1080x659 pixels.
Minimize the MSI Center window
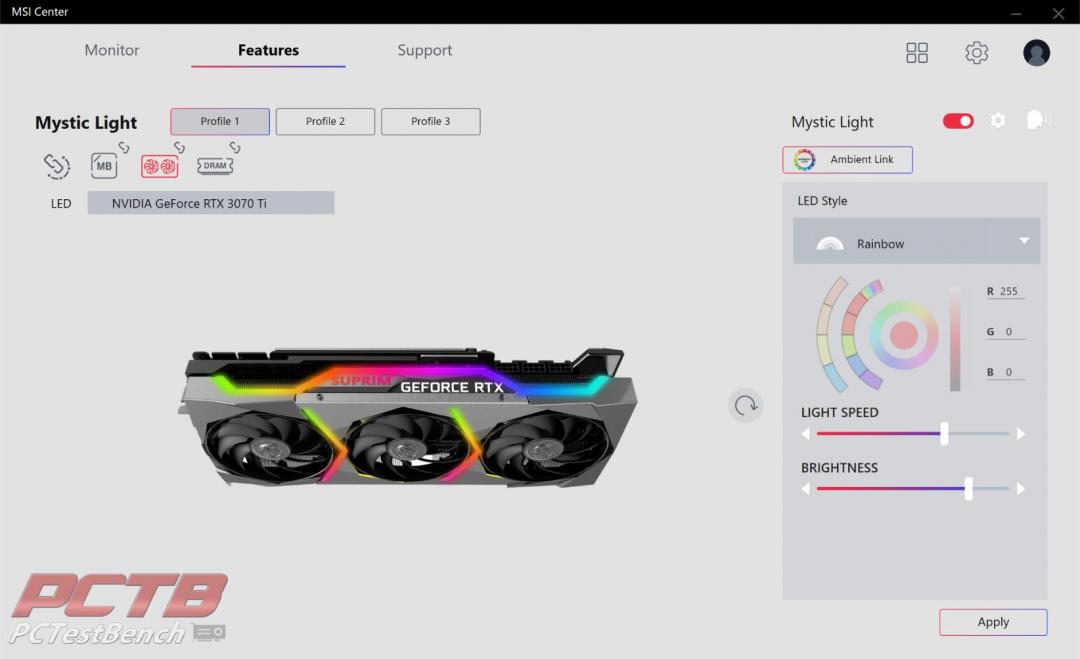point(1016,13)
